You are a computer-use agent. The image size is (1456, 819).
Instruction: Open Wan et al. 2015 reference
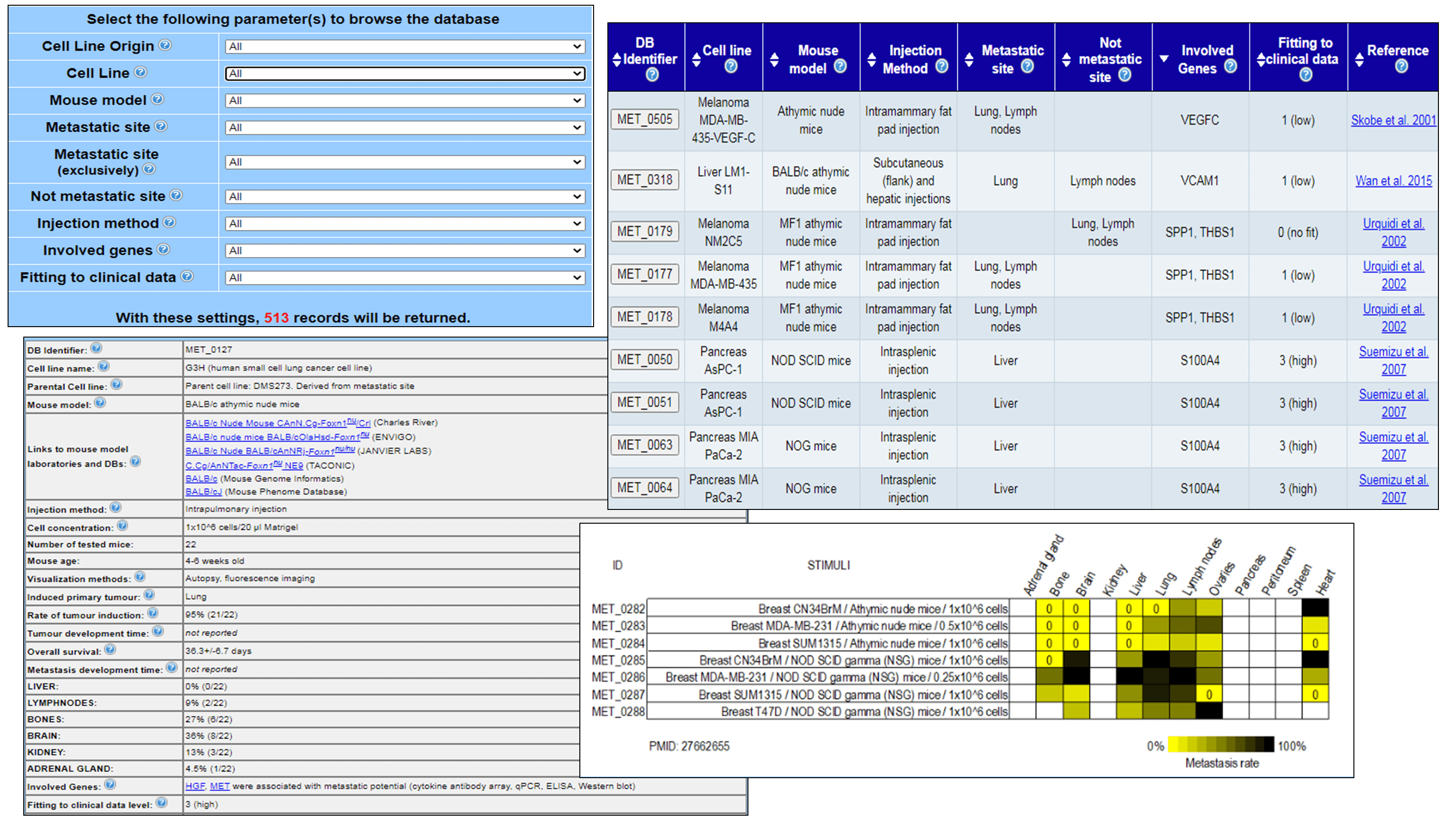click(1393, 181)
